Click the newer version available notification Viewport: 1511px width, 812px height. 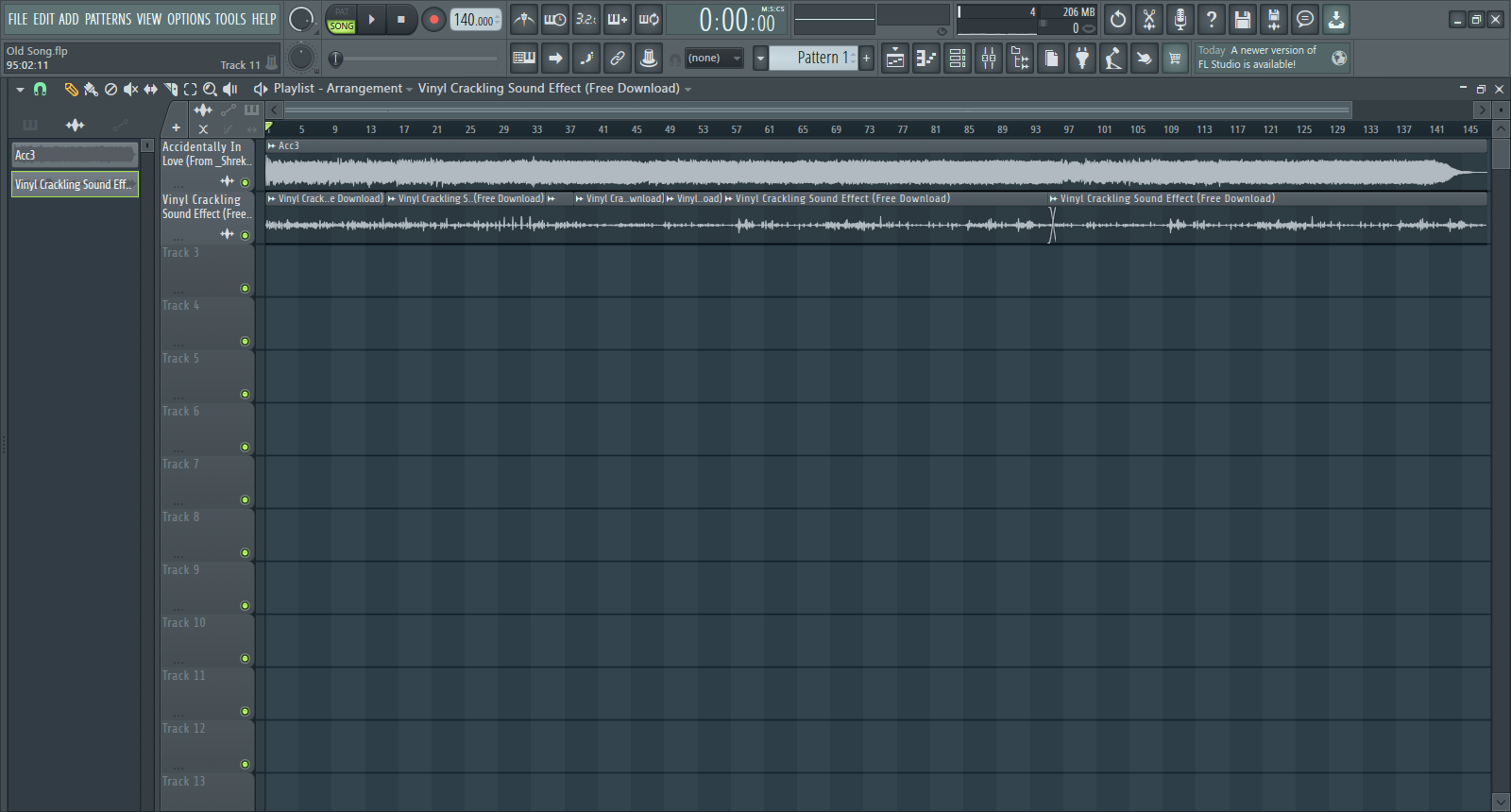click(x=1259, y=58)
